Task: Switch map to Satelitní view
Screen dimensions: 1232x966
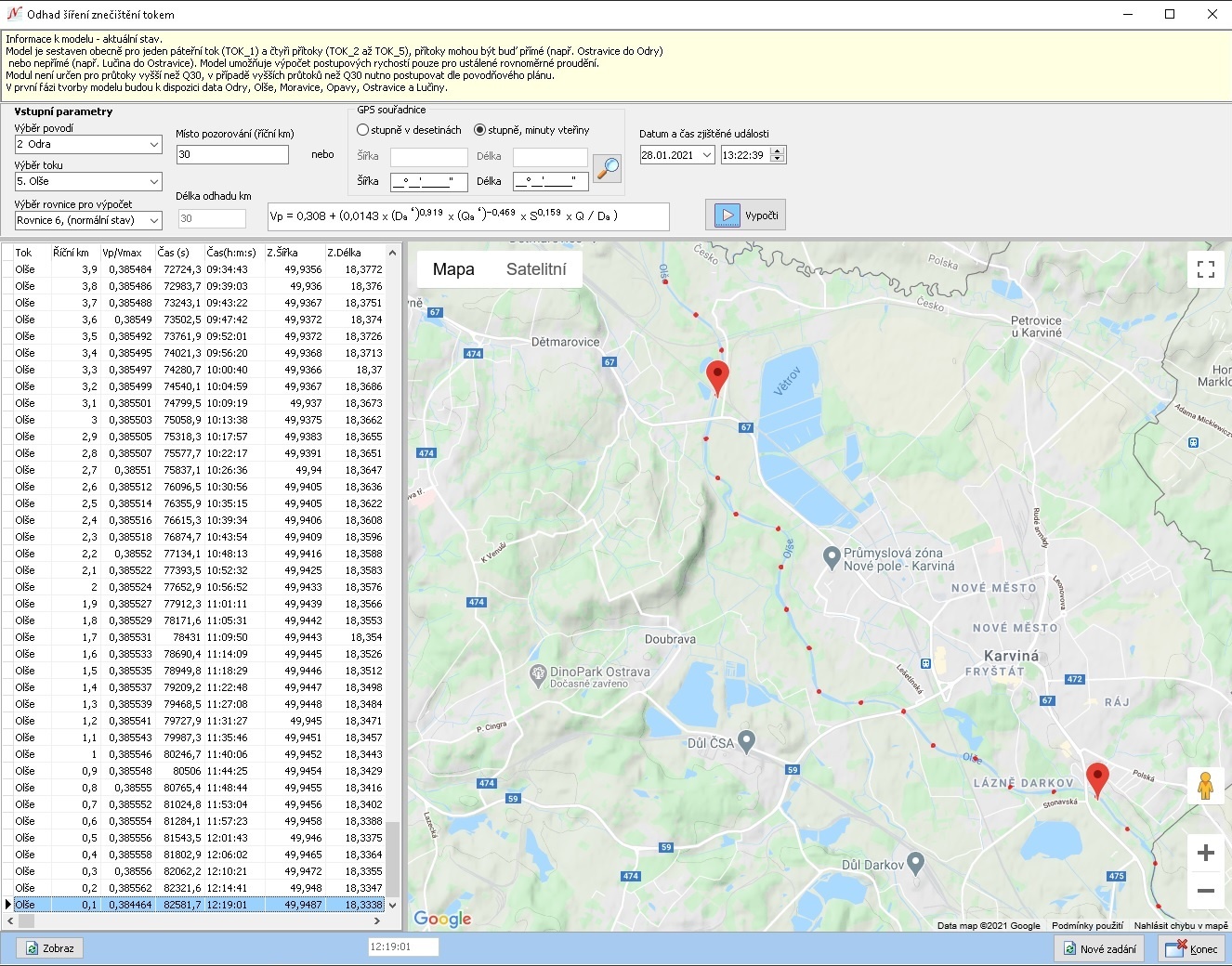Action: (x=536, y=269)
